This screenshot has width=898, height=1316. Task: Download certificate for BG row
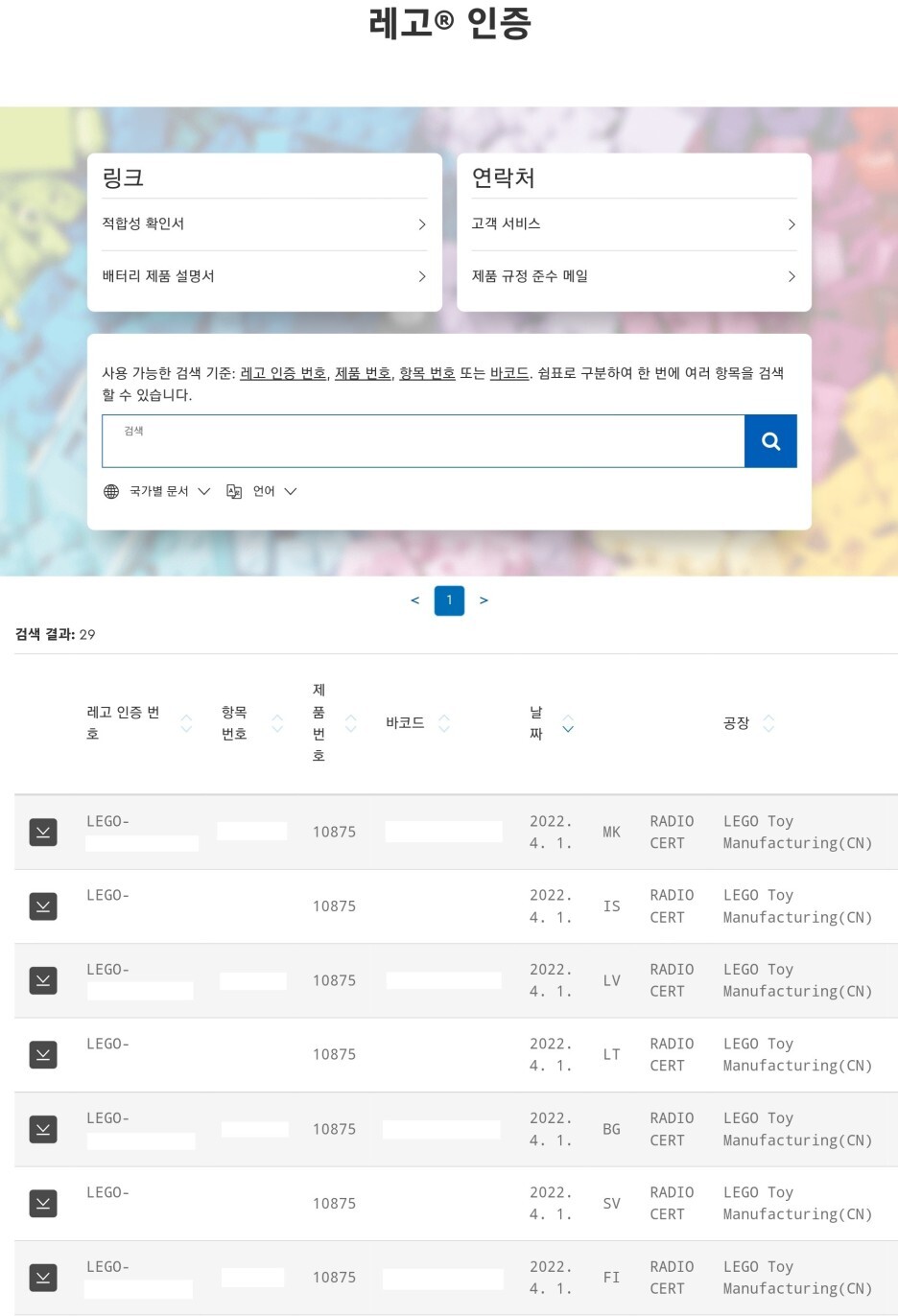(43, 1129)
